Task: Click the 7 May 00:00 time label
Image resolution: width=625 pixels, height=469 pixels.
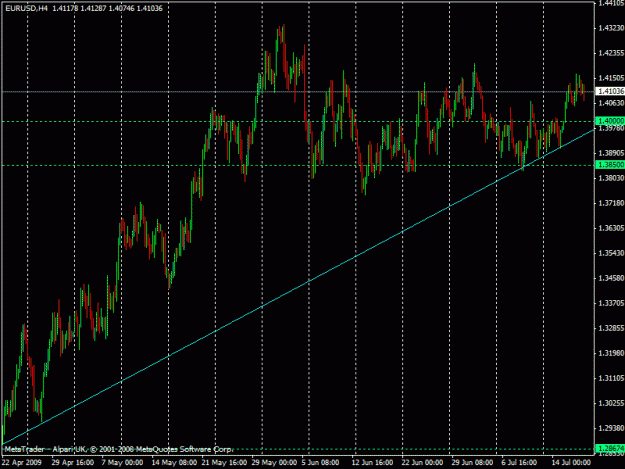Action: click(122, 463)
